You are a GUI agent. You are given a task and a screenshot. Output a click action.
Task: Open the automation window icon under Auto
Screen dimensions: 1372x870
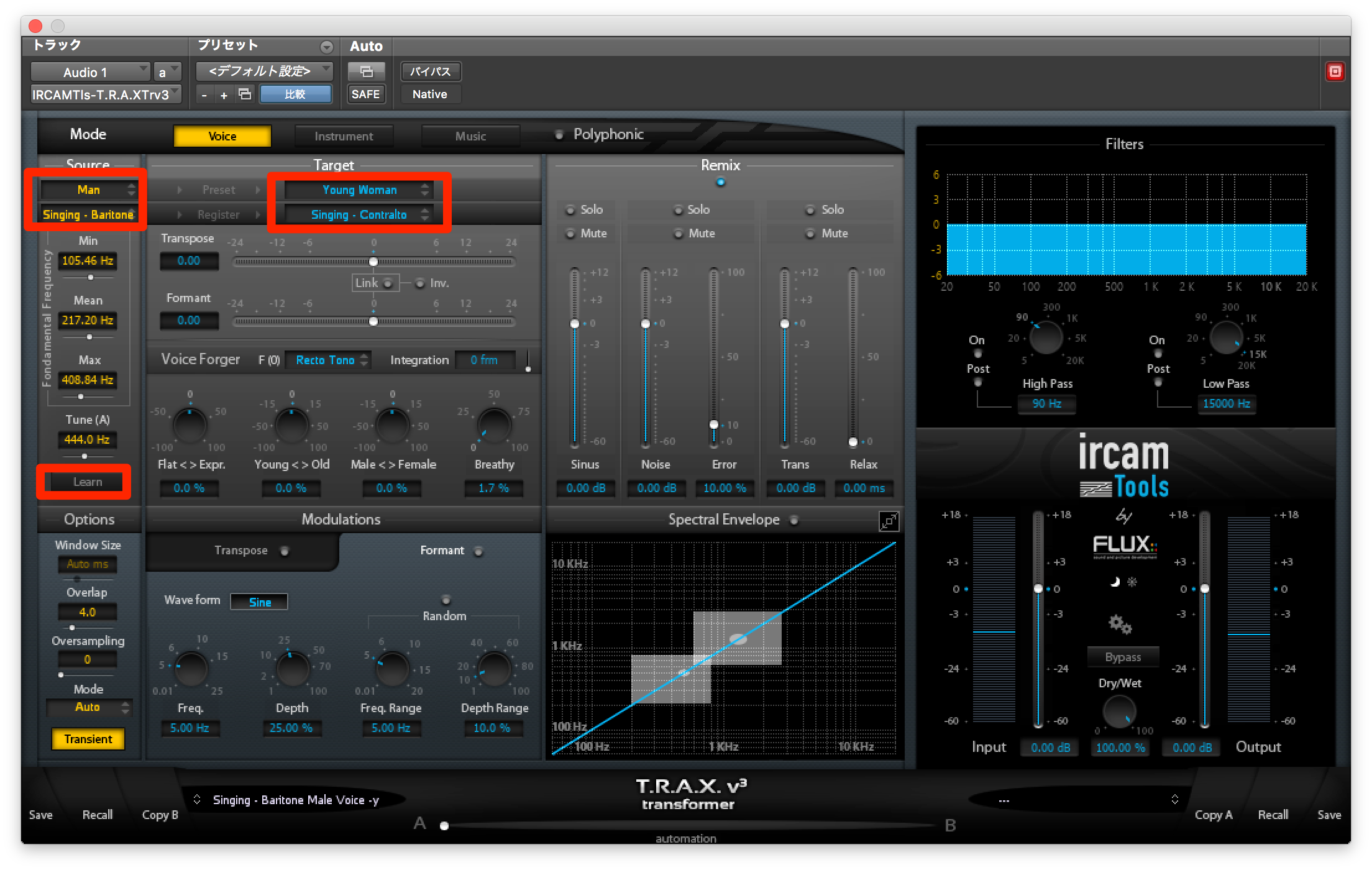click(x=366, y=71)
